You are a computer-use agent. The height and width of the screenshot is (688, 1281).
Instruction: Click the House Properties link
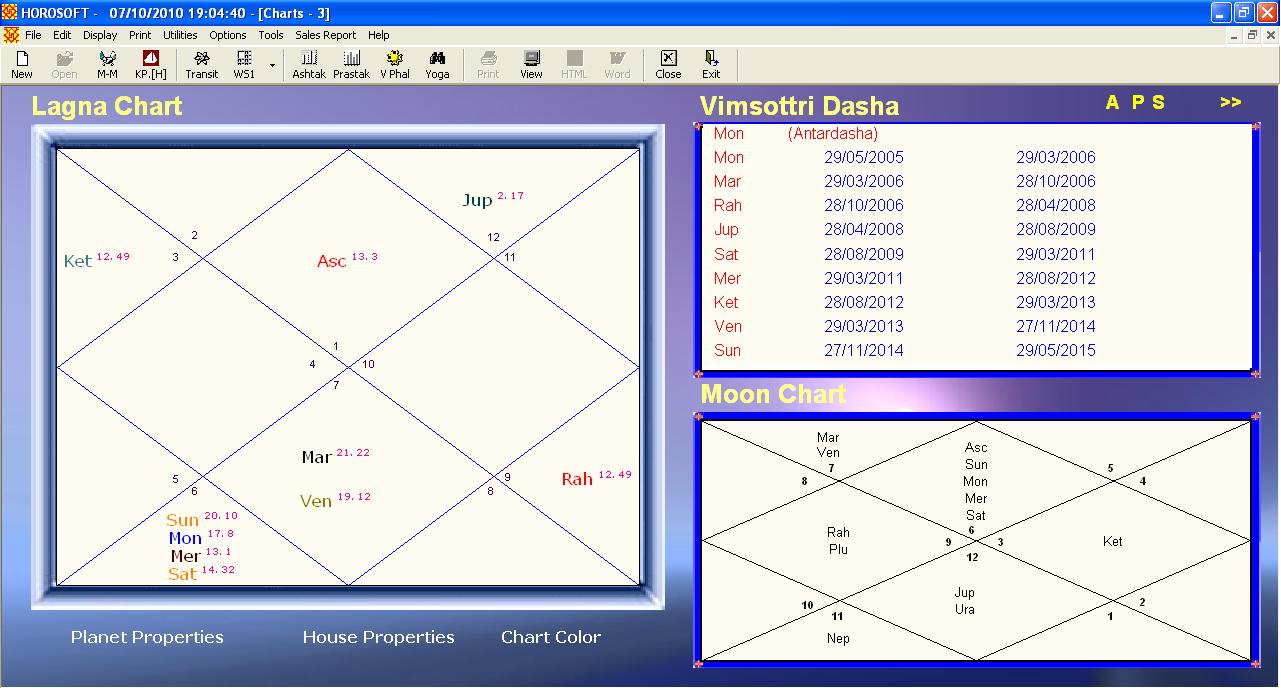click(x=378, y=637)
